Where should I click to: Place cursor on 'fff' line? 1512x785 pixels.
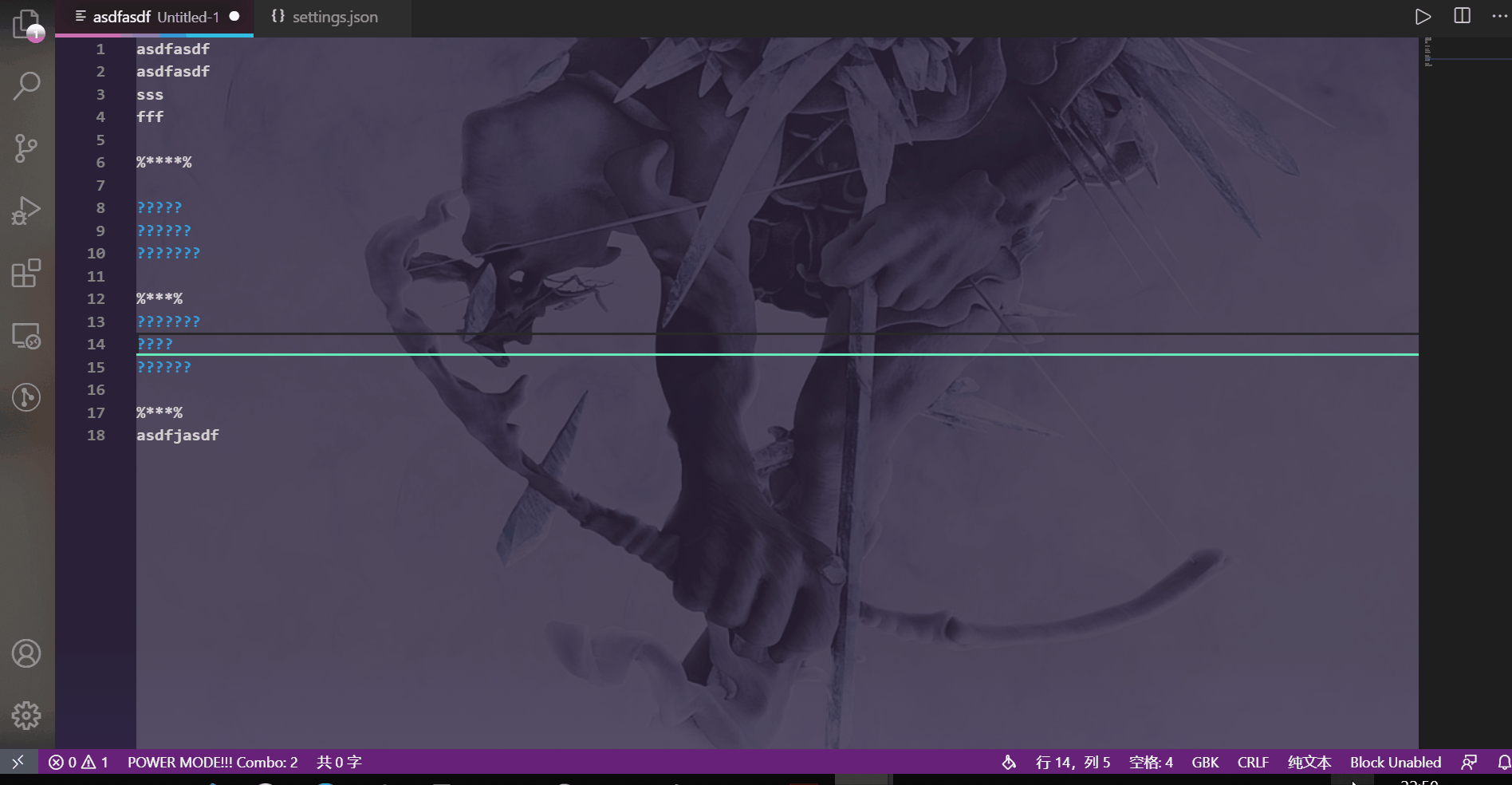(150, 116)
